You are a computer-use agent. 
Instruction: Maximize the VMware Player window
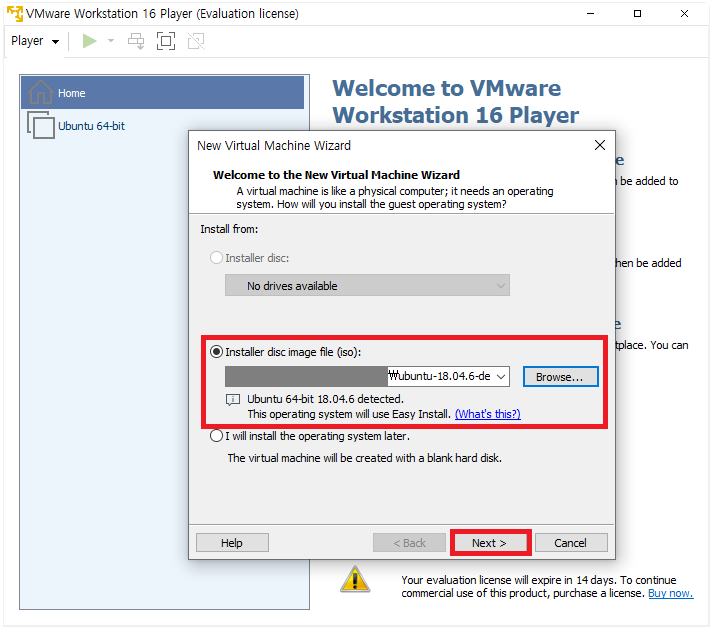tap(638, 14)
